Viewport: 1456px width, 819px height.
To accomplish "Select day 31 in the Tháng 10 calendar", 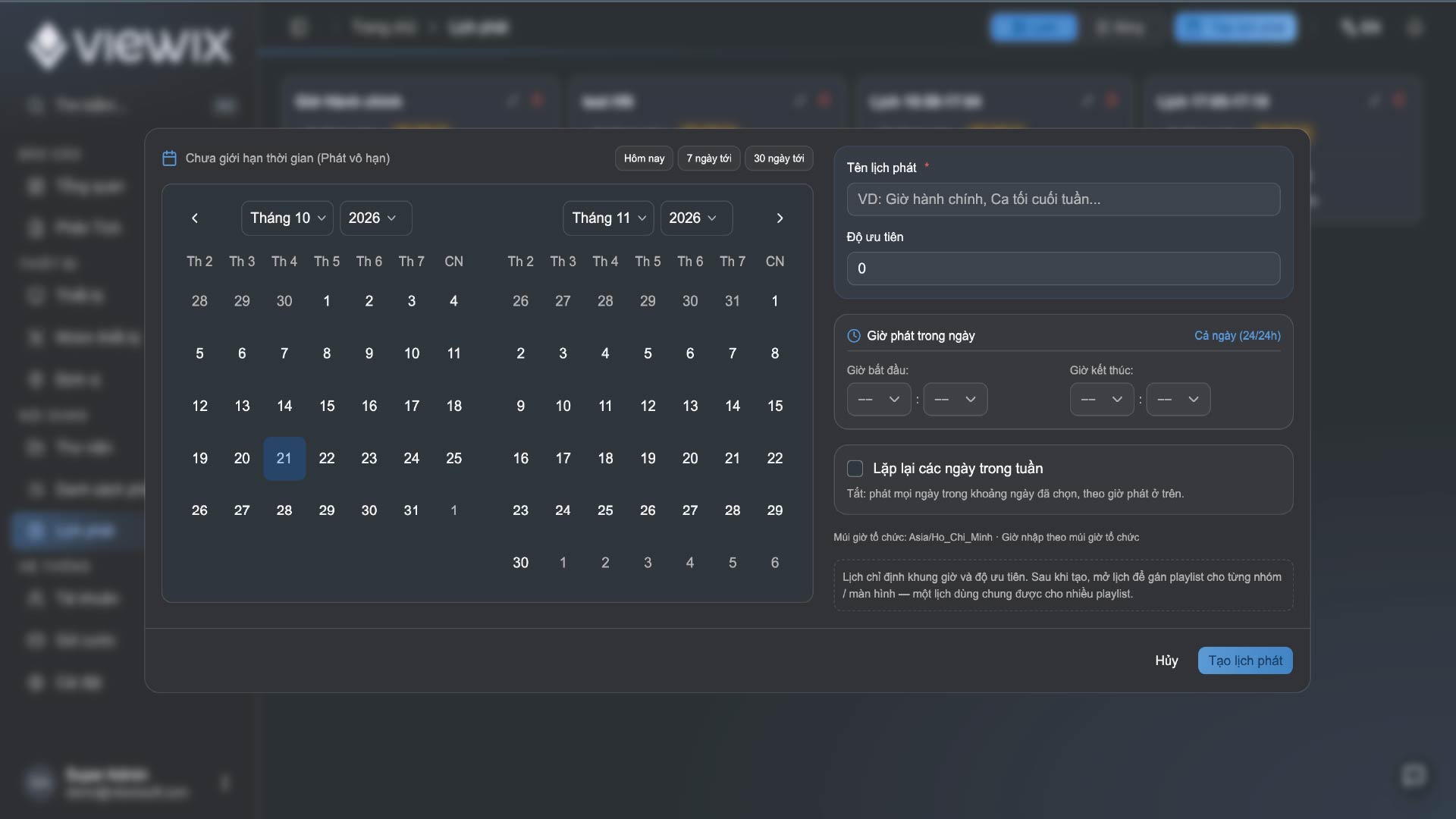I will coord(411,510).
